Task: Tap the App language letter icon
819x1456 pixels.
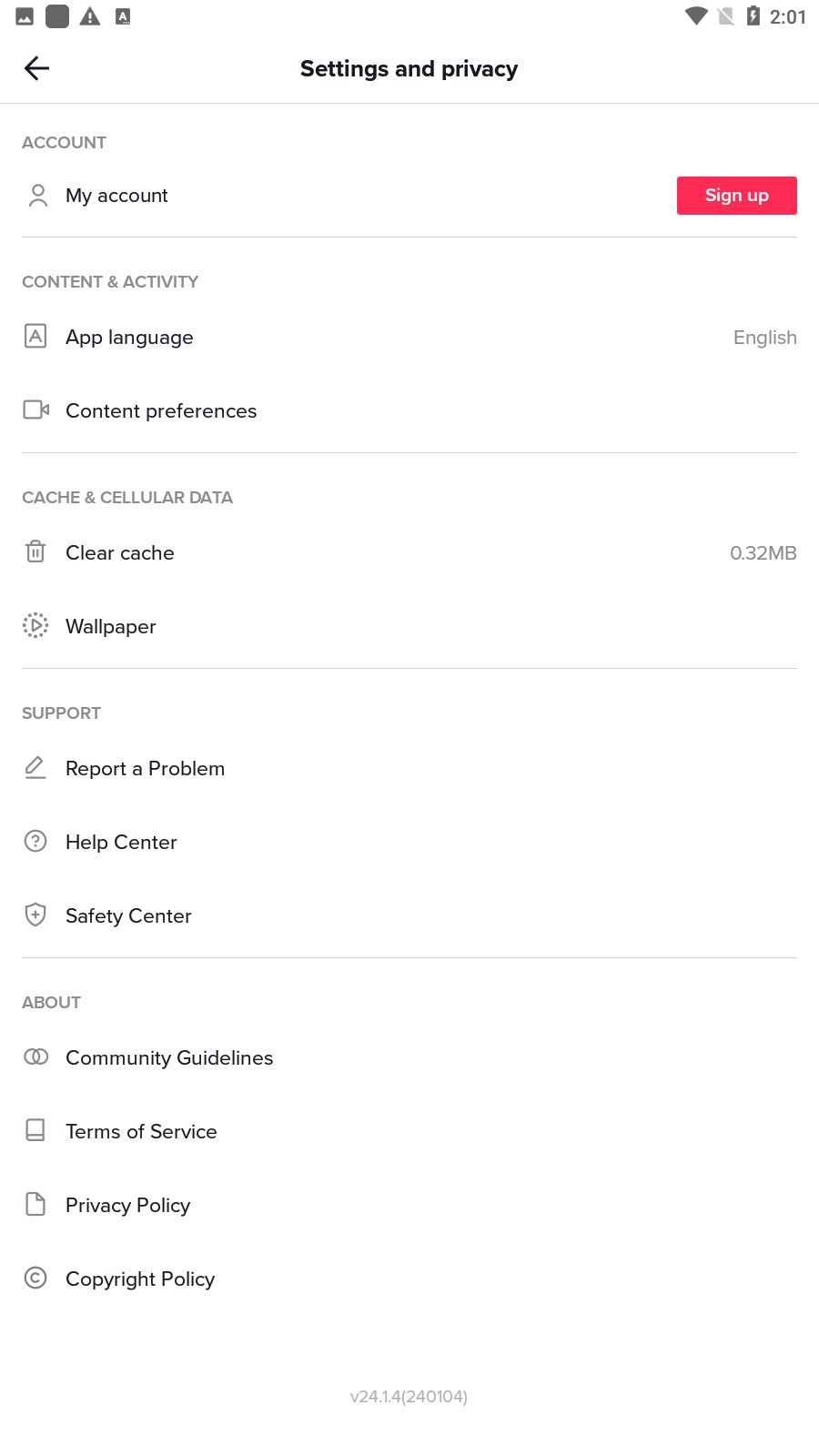Action: pos(35,337)
